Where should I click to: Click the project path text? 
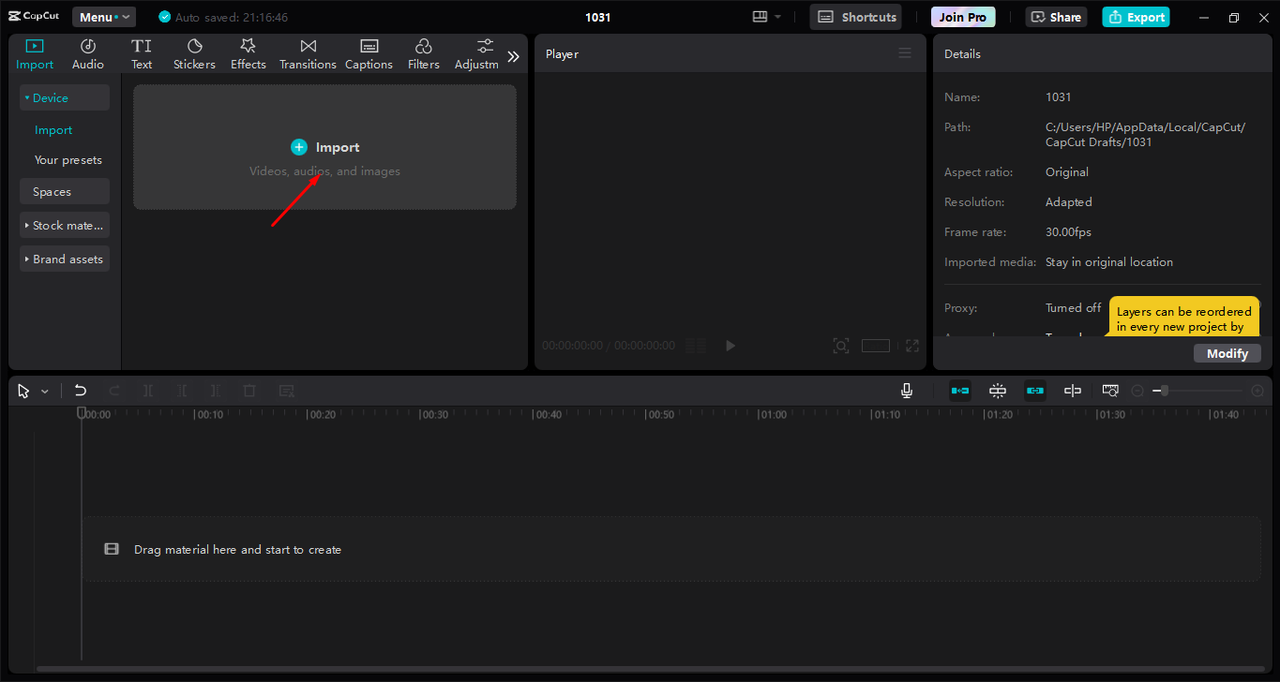(1146, 135)
